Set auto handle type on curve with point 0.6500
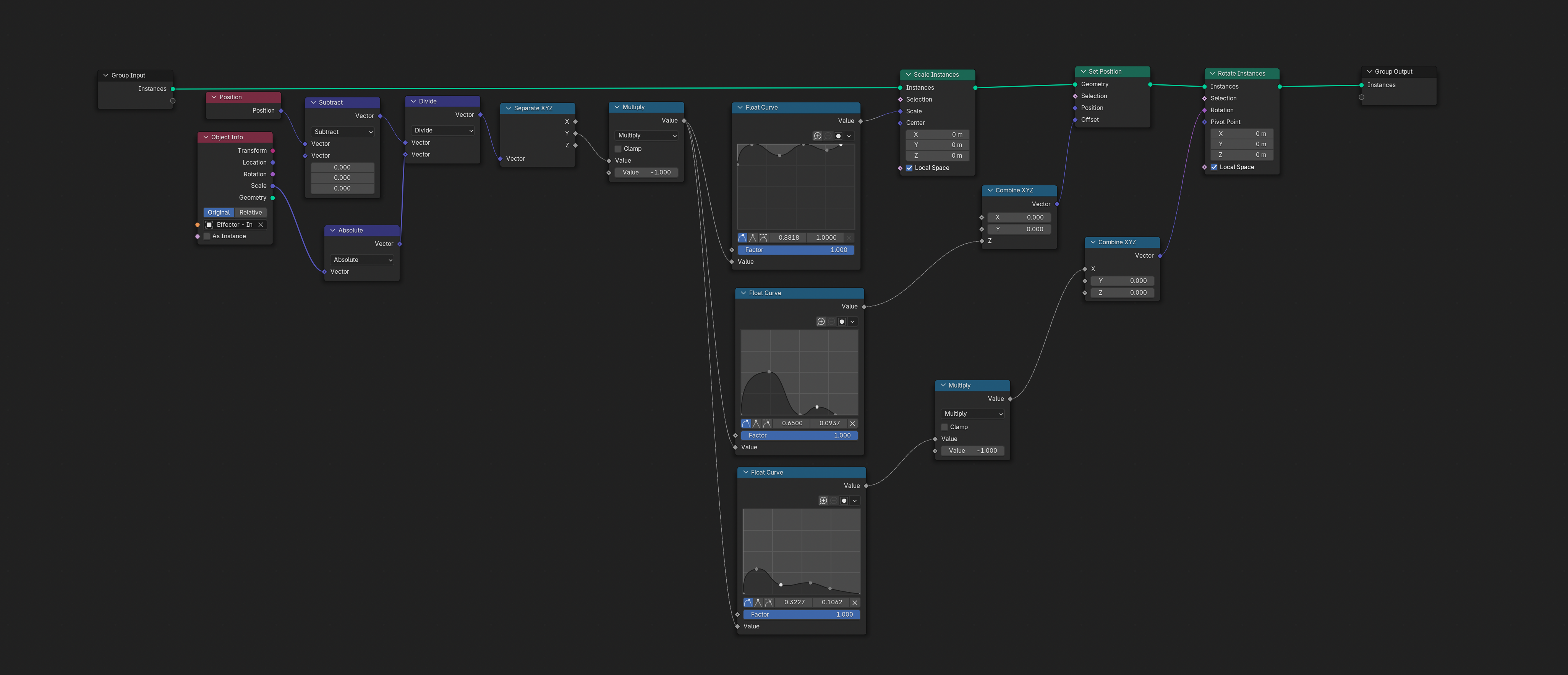 click(x=746, y=423)
